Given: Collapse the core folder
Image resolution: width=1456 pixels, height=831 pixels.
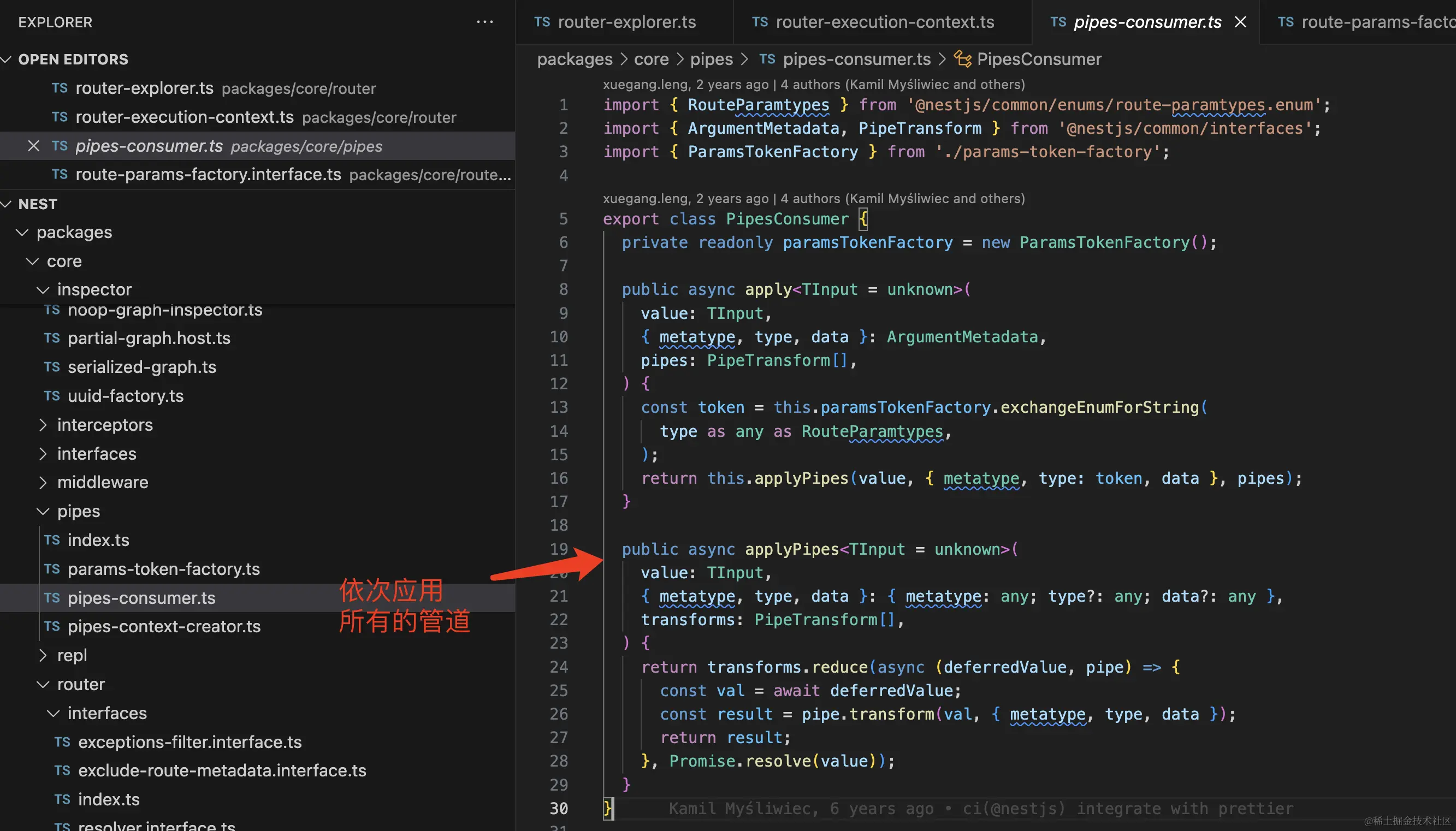Looking at the screenshot, I should 33,261.
